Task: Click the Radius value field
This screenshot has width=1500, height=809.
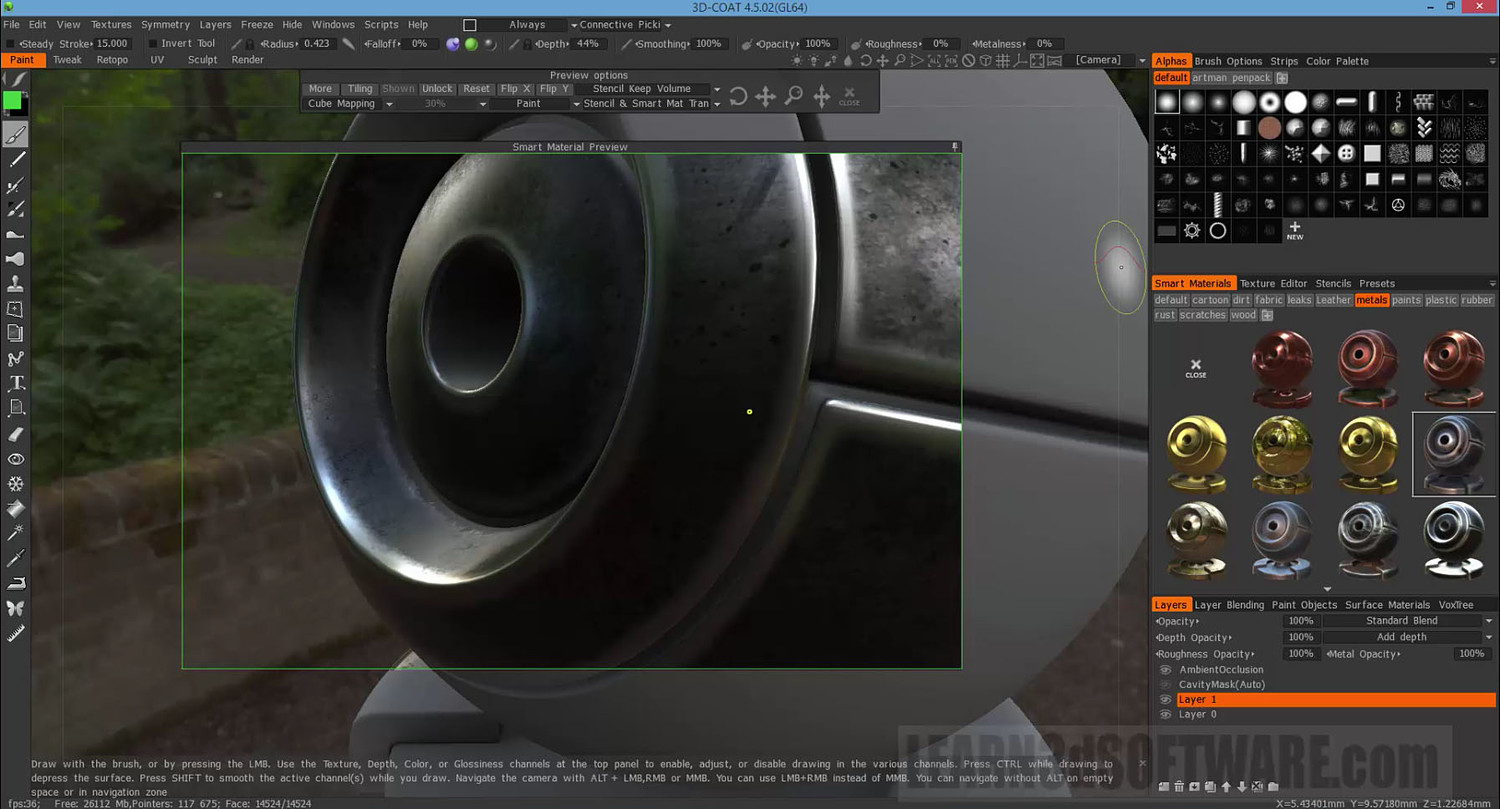Action: pos(317,44)
